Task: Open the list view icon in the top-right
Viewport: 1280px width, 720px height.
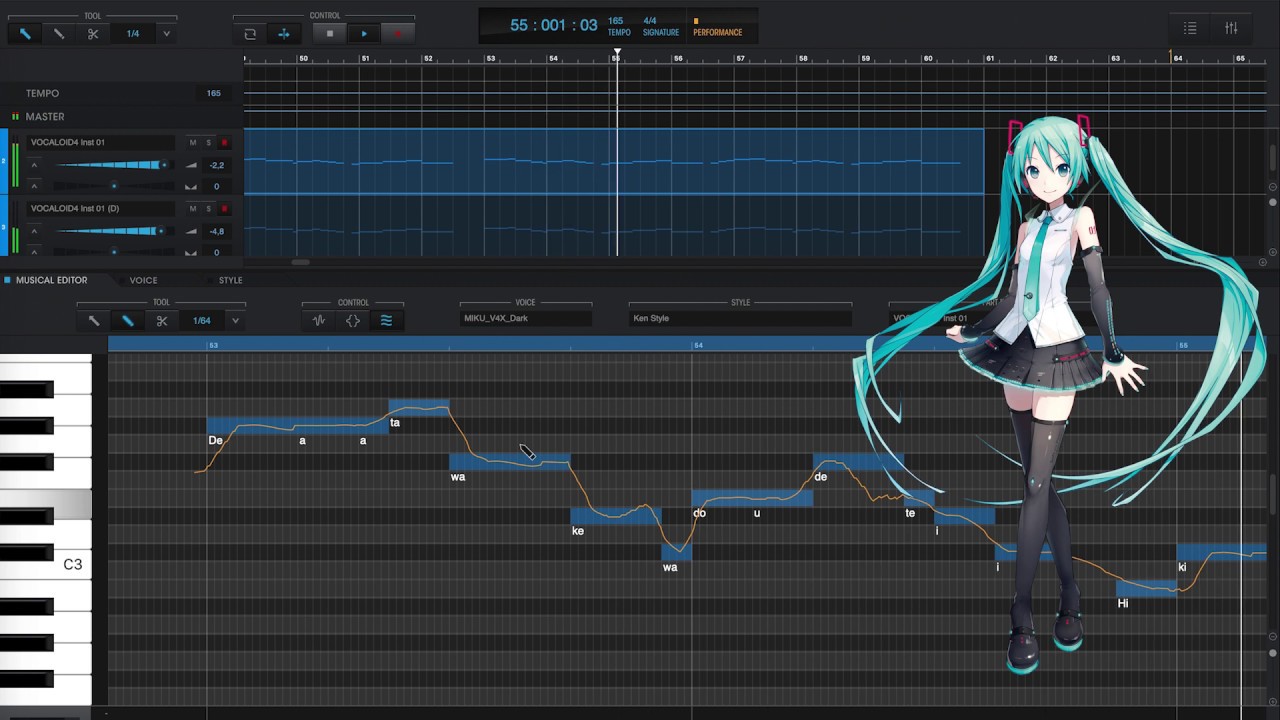Action: [x=1190, y=29]
